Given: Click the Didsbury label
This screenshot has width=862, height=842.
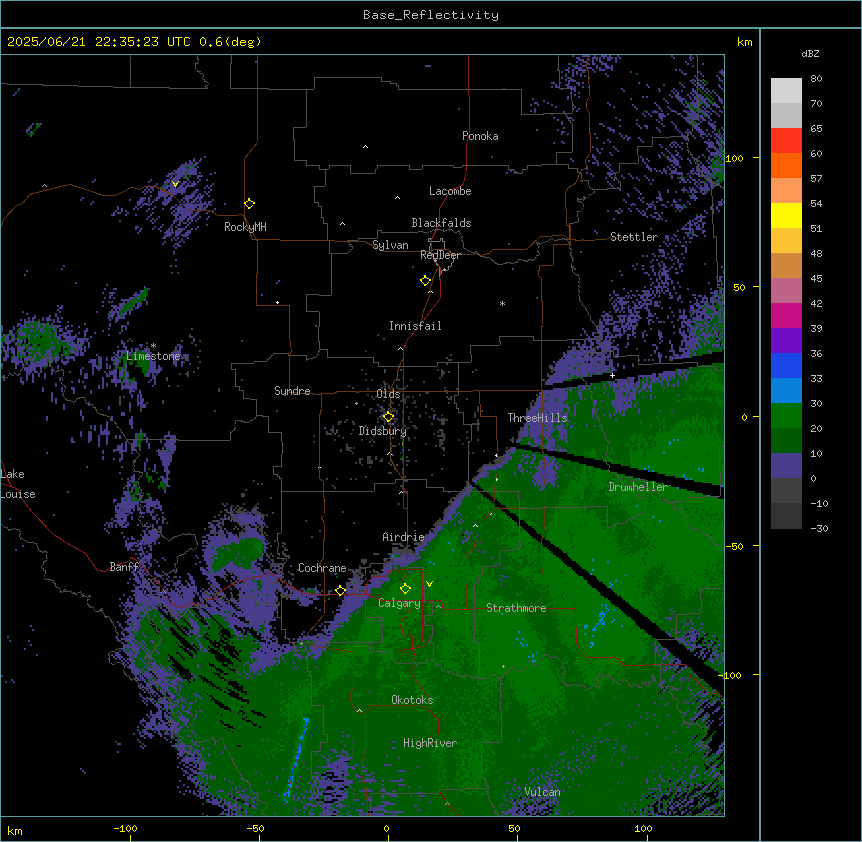Looking at the screenshot, I should pyautogui.click(x=383, y=431).
